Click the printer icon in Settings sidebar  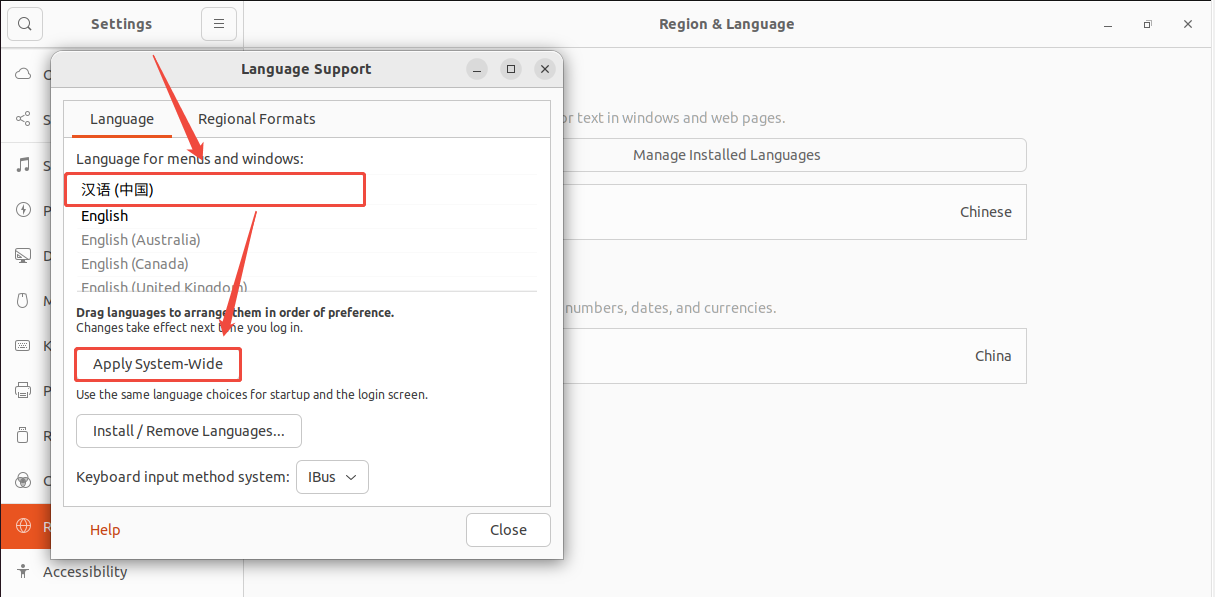(23, 390)
